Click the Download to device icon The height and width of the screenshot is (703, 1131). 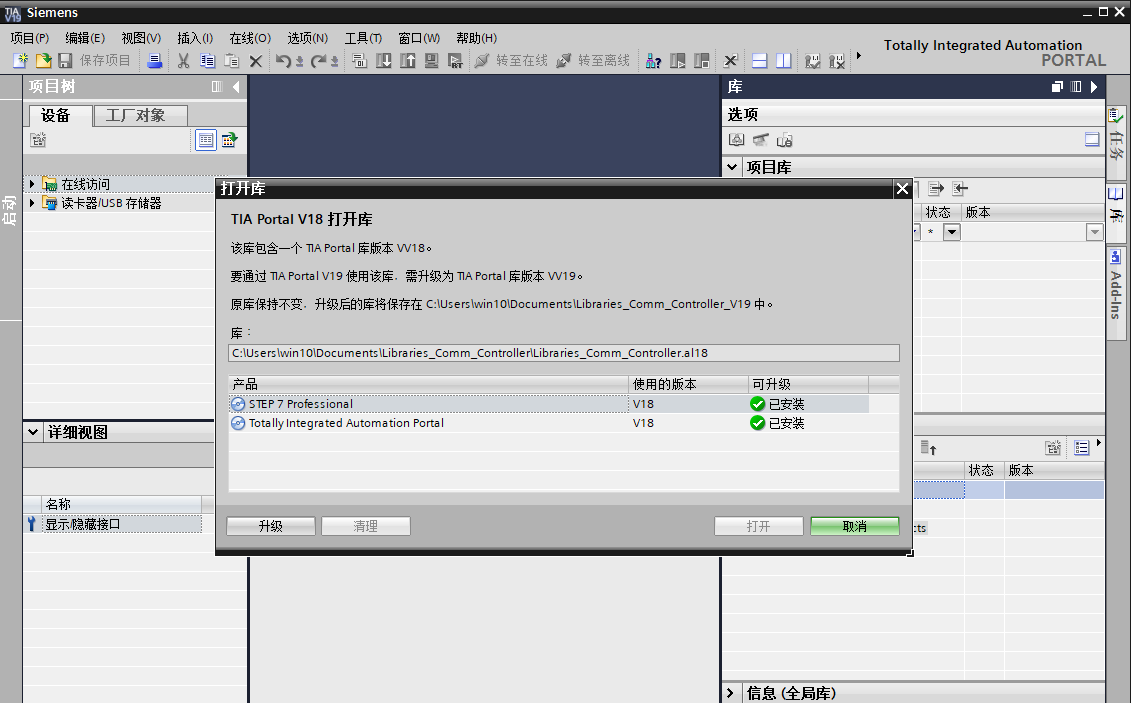tap(384, 61)
